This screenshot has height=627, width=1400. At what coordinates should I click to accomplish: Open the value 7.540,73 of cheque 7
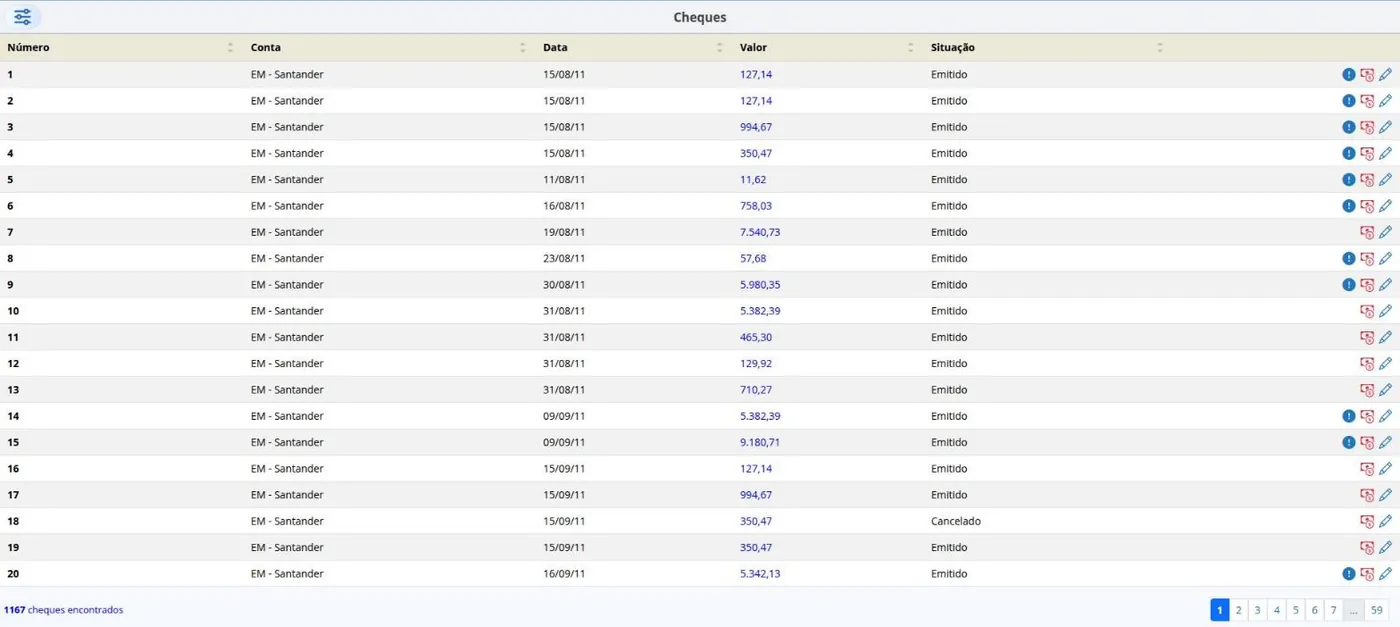760,232
